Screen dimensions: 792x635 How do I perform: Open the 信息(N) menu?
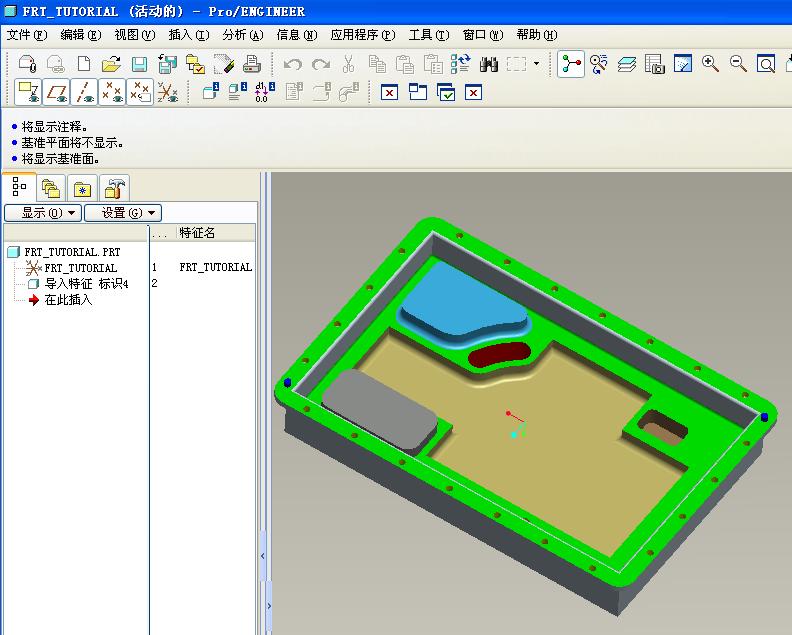[x=297, y=35]
